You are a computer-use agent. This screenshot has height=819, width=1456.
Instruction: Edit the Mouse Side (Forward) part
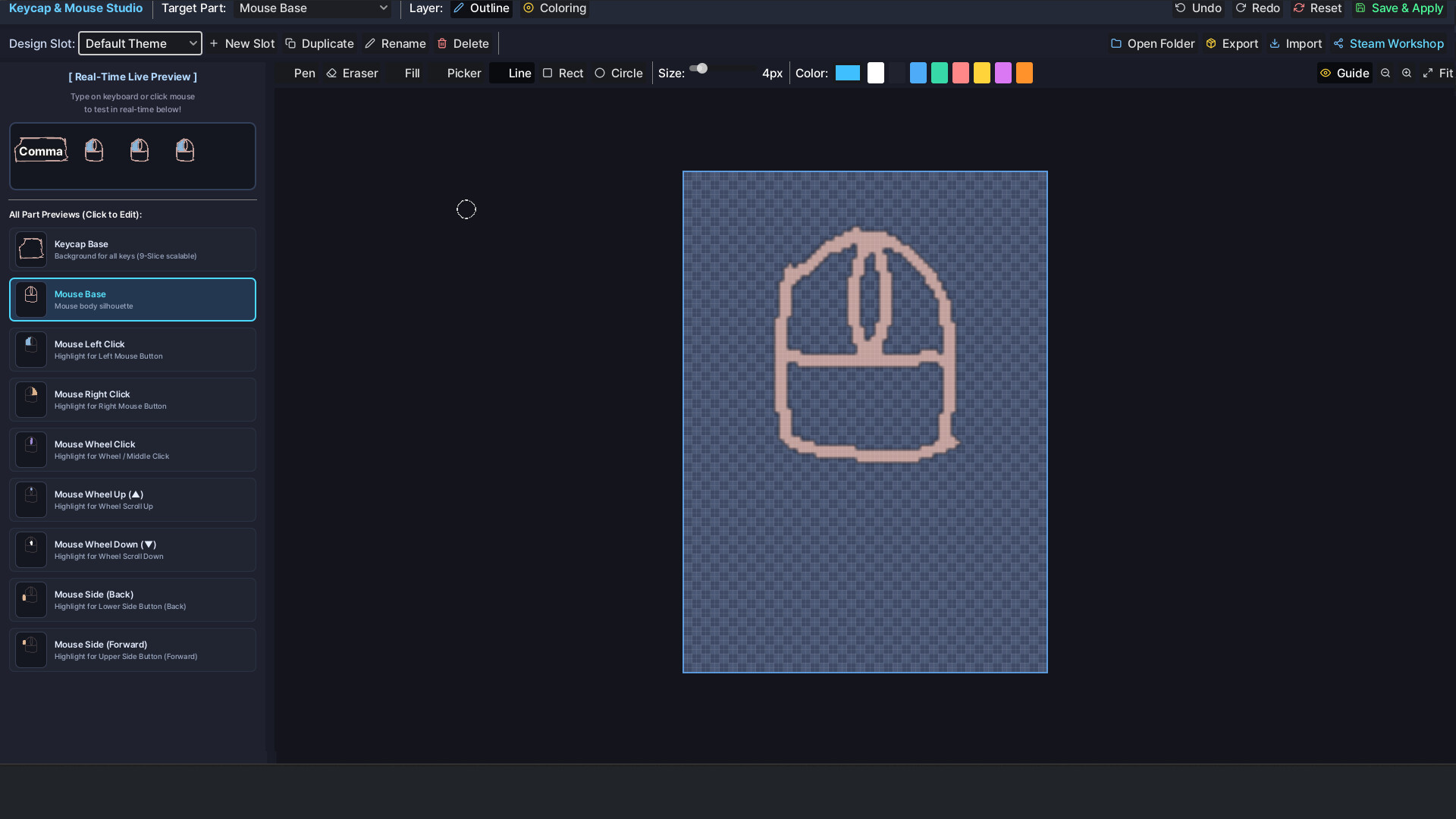tap(133, 650)
